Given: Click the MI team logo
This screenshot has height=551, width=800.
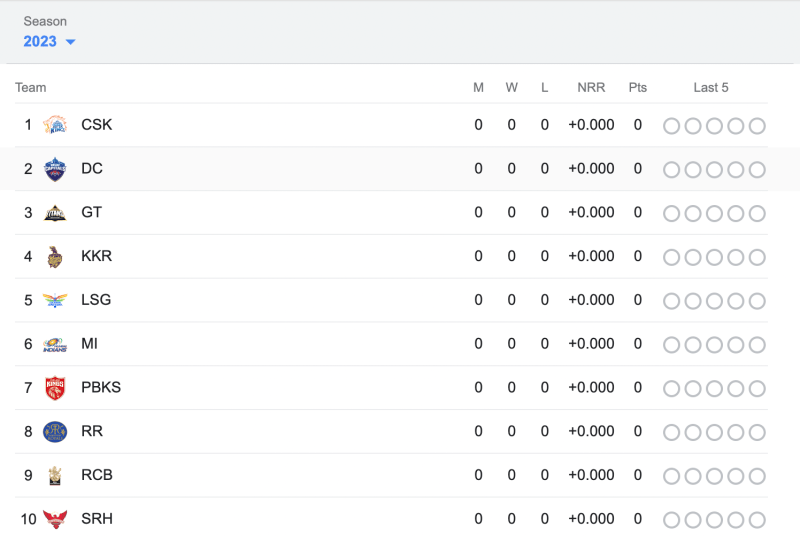Looking at the screenshot, I should coord(55,345).
